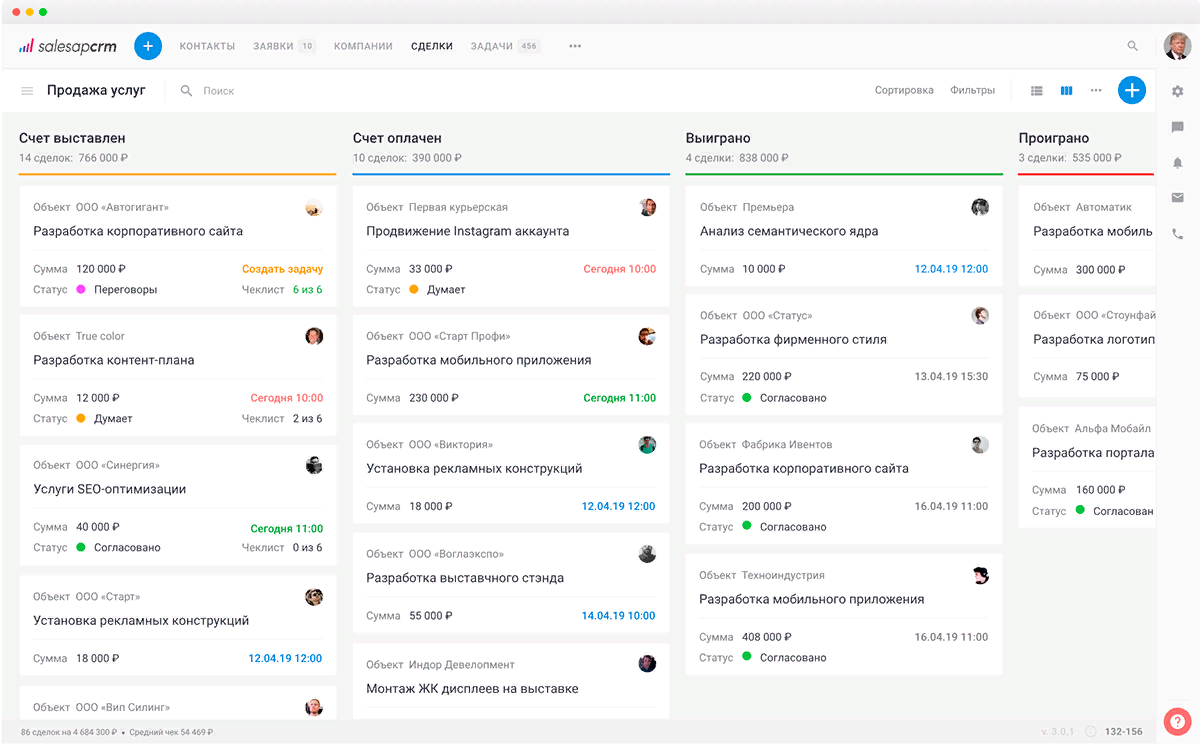
Task: Open email envelope icon in sidebar
Action: pyautogui.click(x=1177, y=198)
